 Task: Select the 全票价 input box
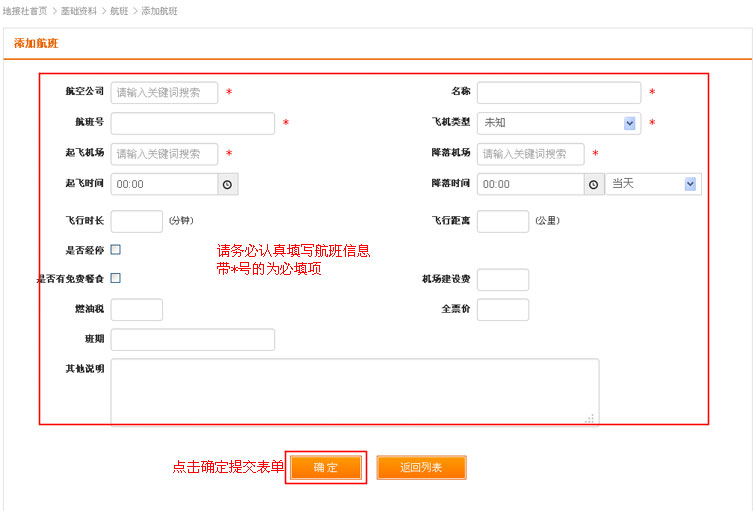click(x=503, y=310)
